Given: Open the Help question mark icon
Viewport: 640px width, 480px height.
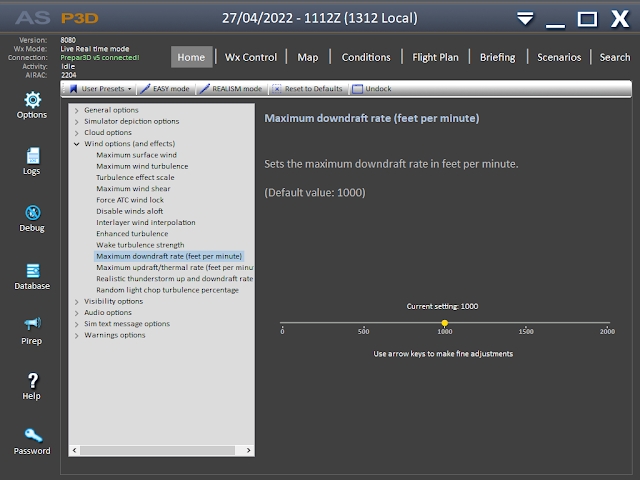Looking at the screenshot, I should (32, 381).
